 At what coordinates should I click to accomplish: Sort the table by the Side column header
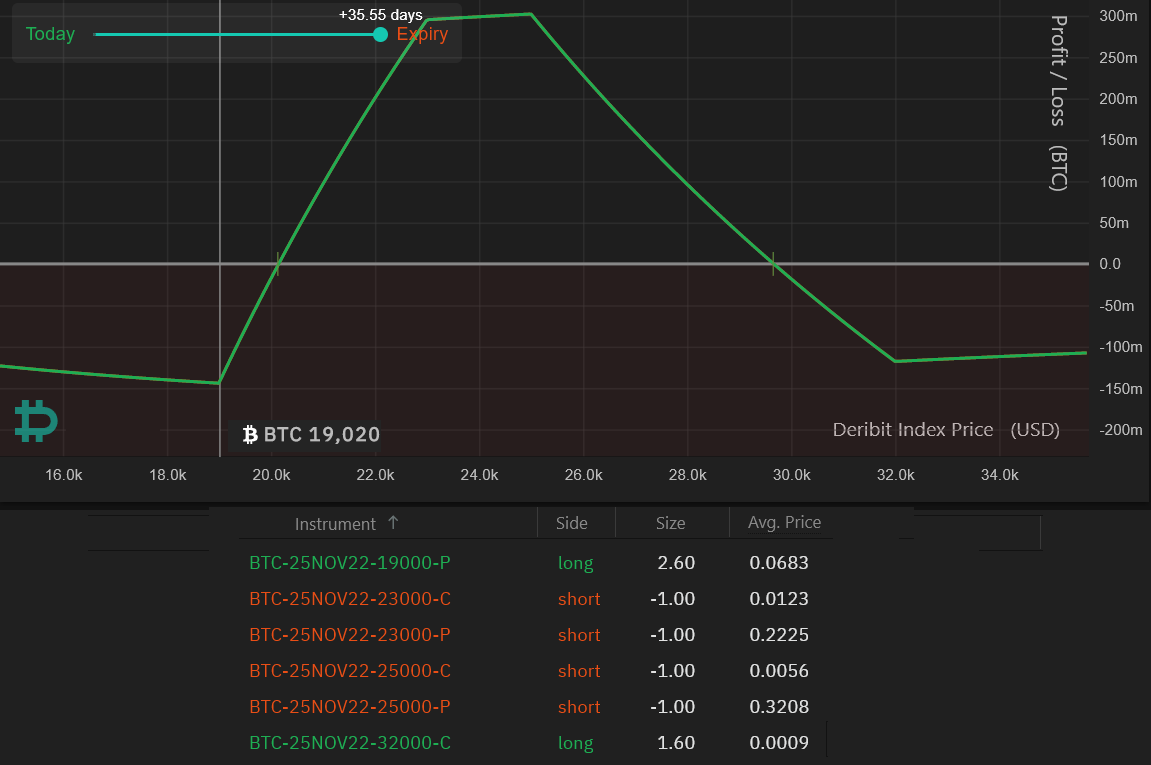(572, 523)
